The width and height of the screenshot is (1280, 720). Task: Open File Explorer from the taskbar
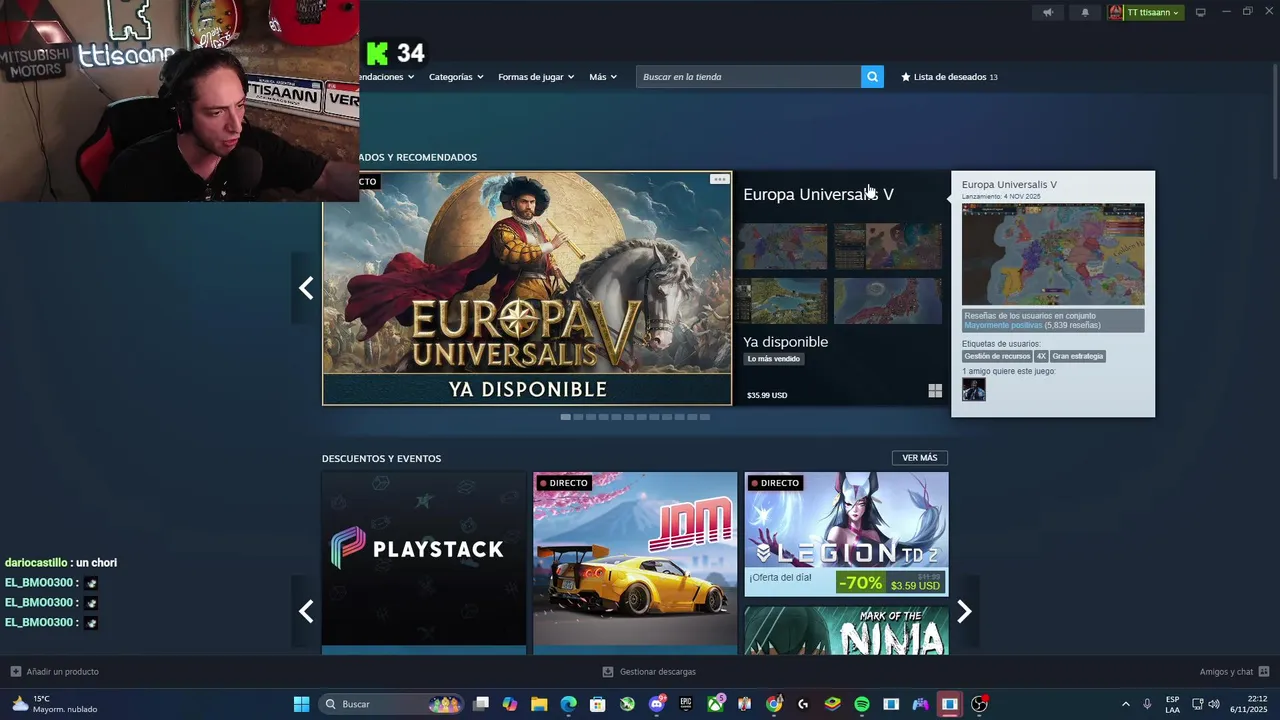539,704
